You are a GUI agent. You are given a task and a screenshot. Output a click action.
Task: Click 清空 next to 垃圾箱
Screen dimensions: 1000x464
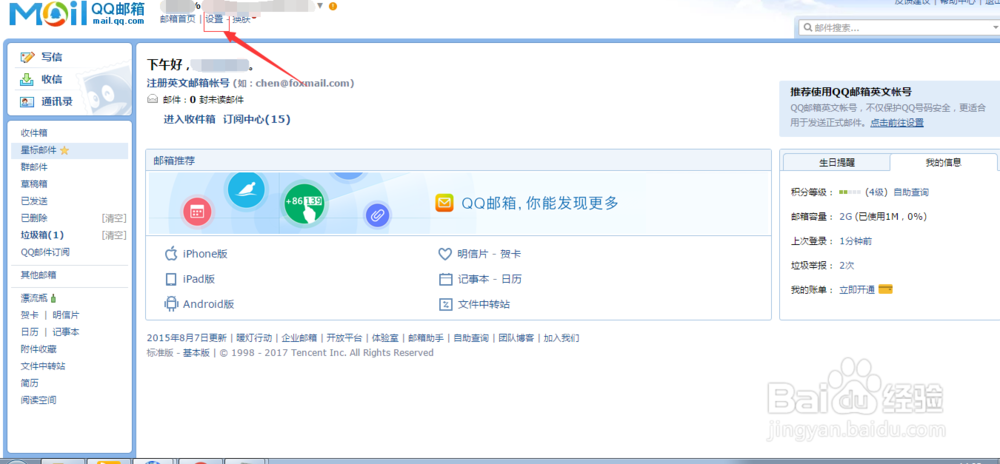114,235
